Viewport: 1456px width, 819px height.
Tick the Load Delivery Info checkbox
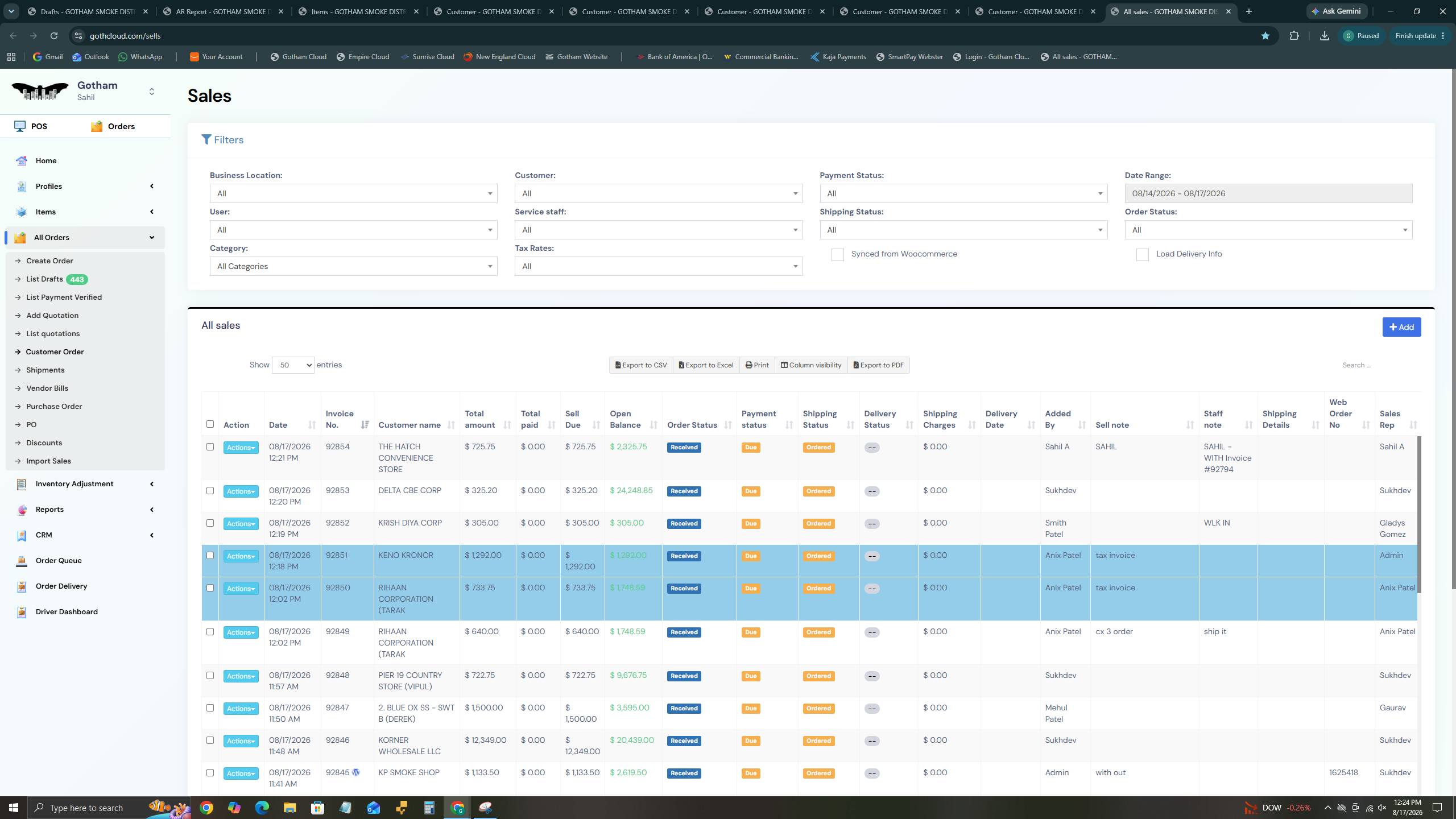pyautogui.click(x=1143, y=255)
